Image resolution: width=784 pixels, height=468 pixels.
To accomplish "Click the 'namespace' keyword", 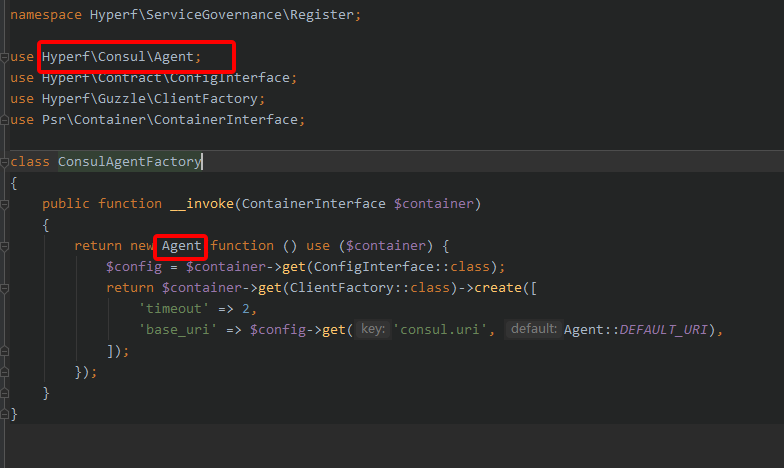I will point(46,15).
